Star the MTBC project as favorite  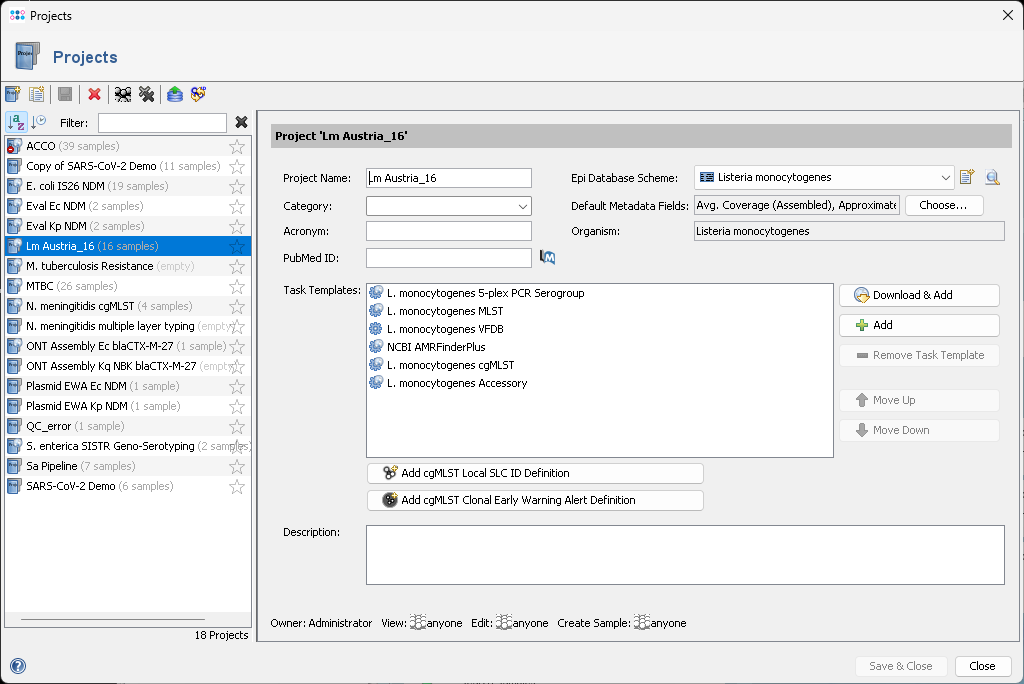237,287
